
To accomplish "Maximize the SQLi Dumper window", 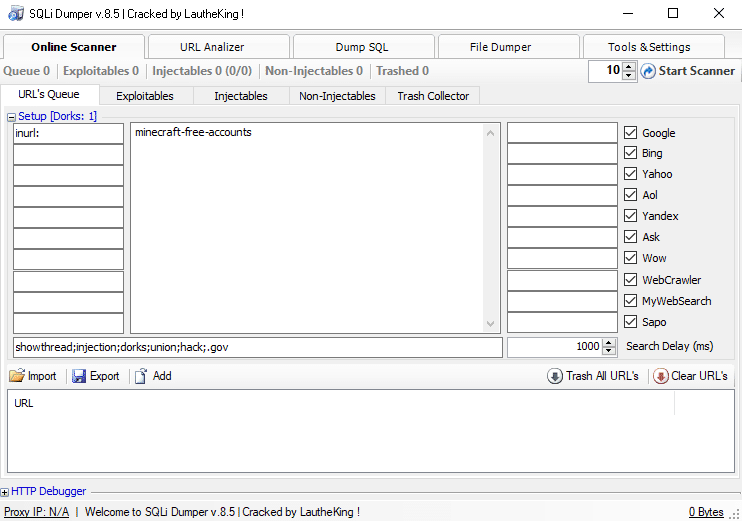I will point(673,13).
